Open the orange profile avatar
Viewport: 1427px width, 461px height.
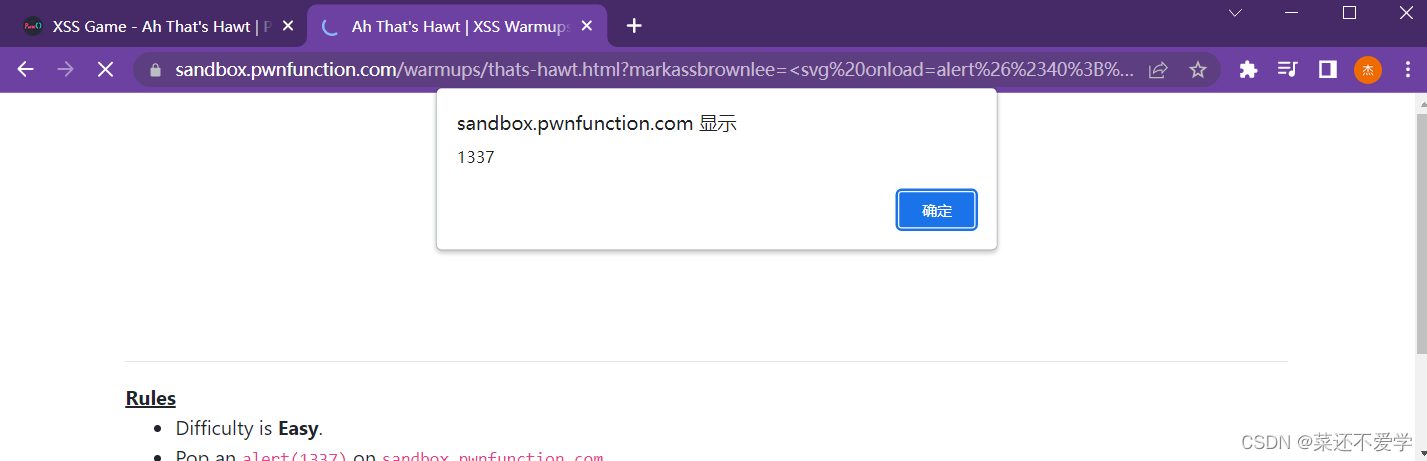pyautogui.click(x=1367, y=70)
